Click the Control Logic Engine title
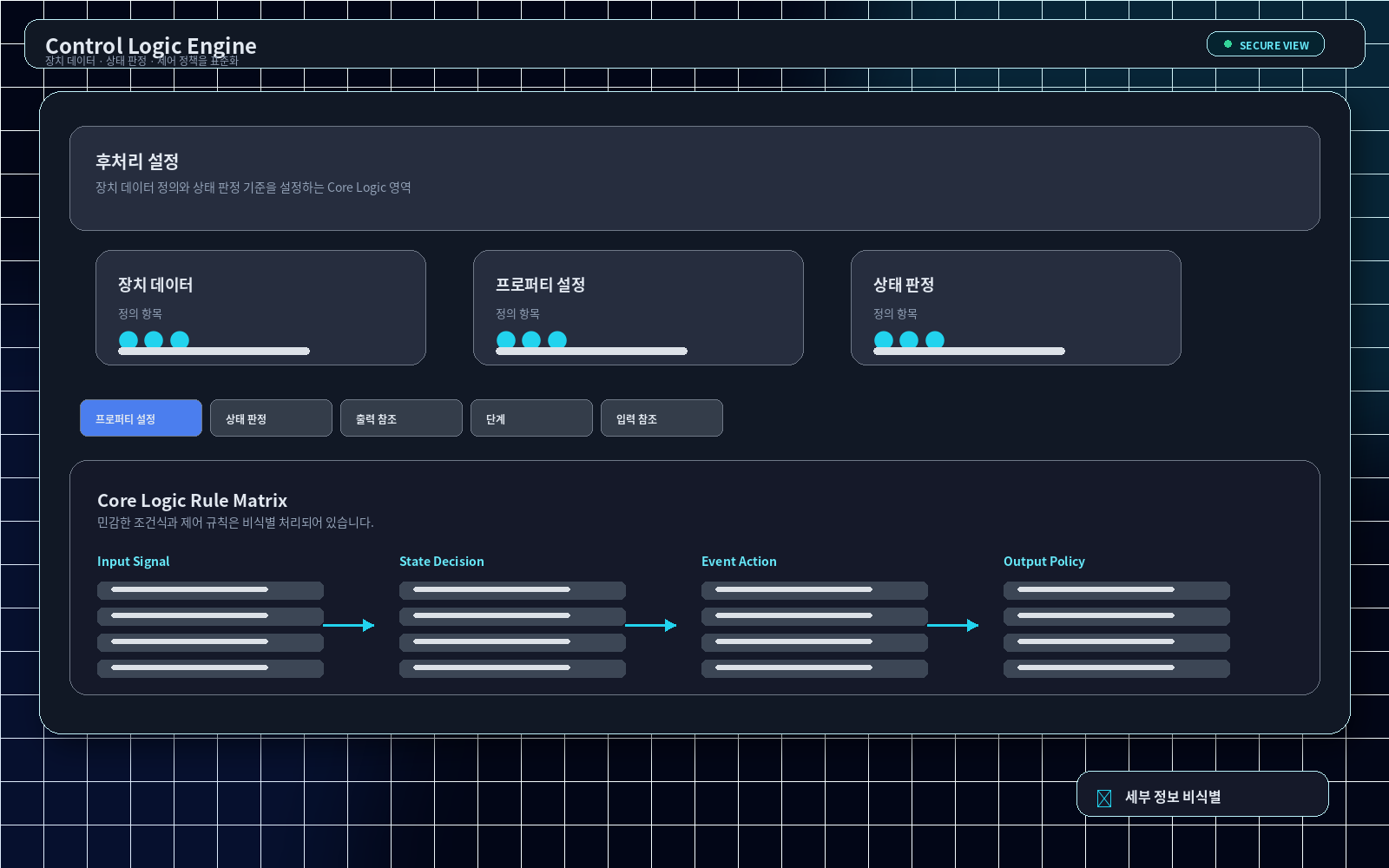This screenshot has height=868, width=1389. click(151, 46)
